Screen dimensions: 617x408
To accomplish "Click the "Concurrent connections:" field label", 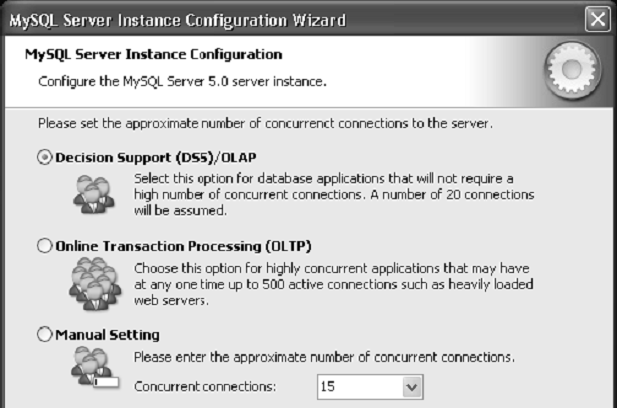I will [205, 387].
